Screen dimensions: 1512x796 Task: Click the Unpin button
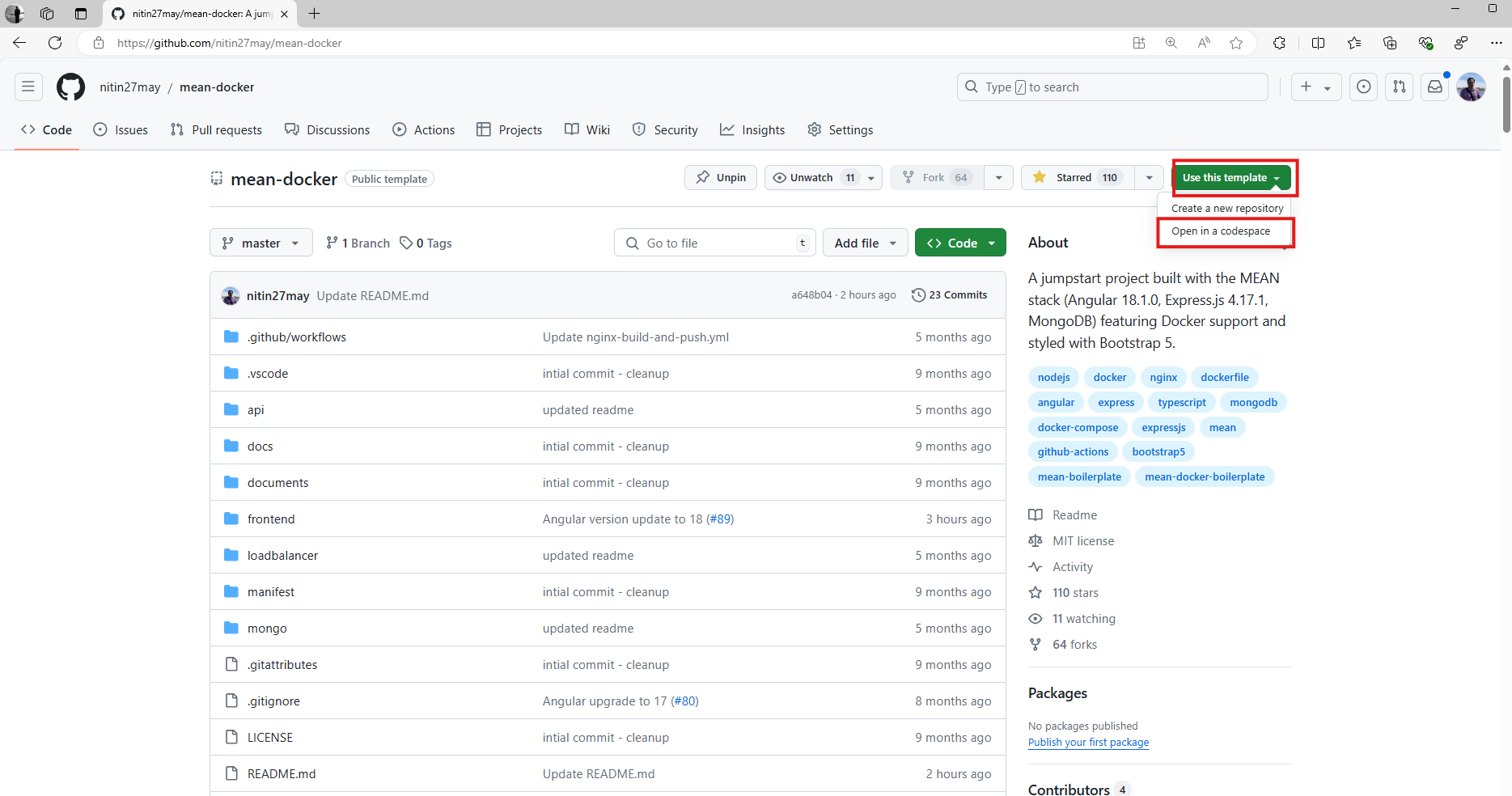point(721,177)
